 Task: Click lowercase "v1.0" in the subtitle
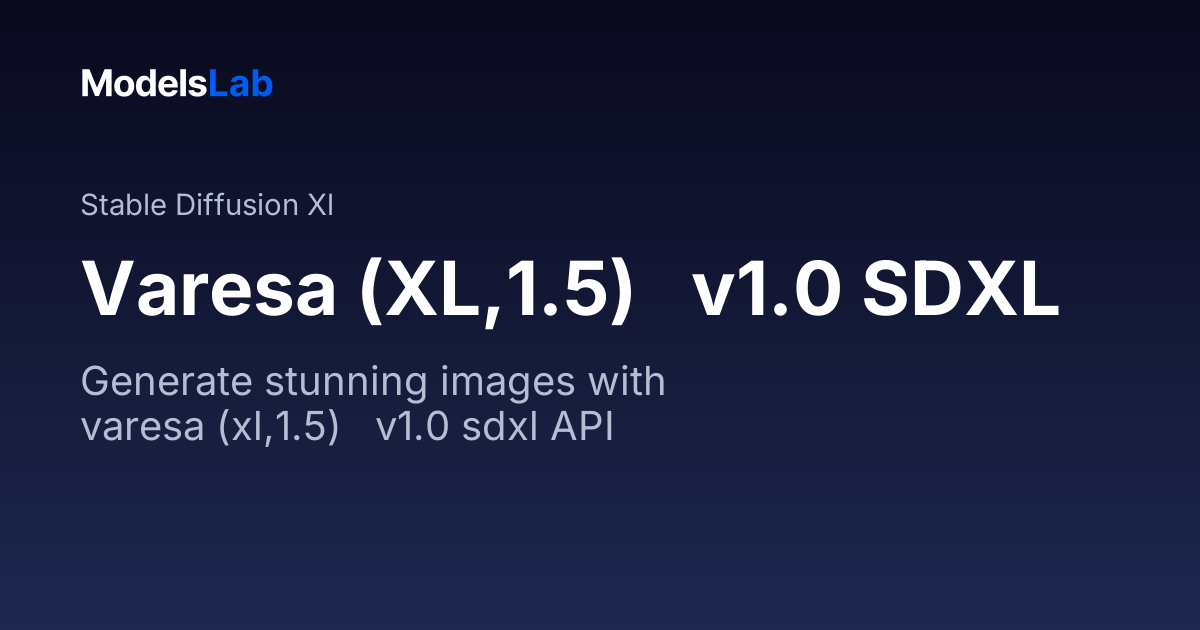410,427
